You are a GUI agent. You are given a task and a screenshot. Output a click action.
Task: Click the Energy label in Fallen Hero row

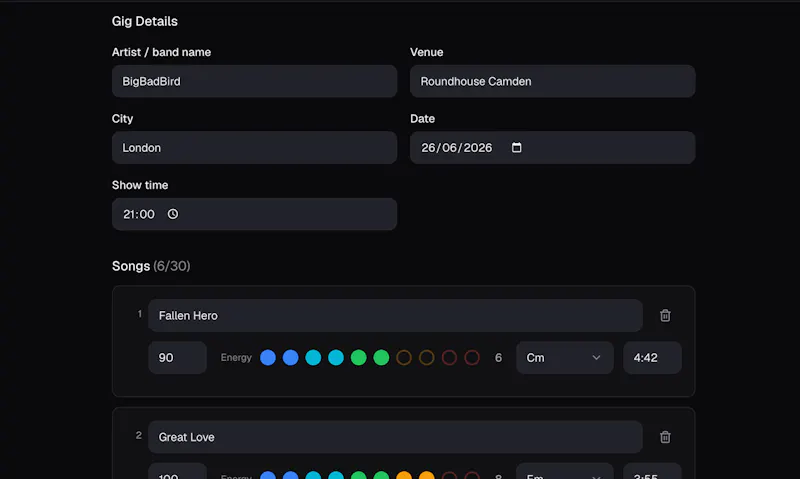[236, 358]
